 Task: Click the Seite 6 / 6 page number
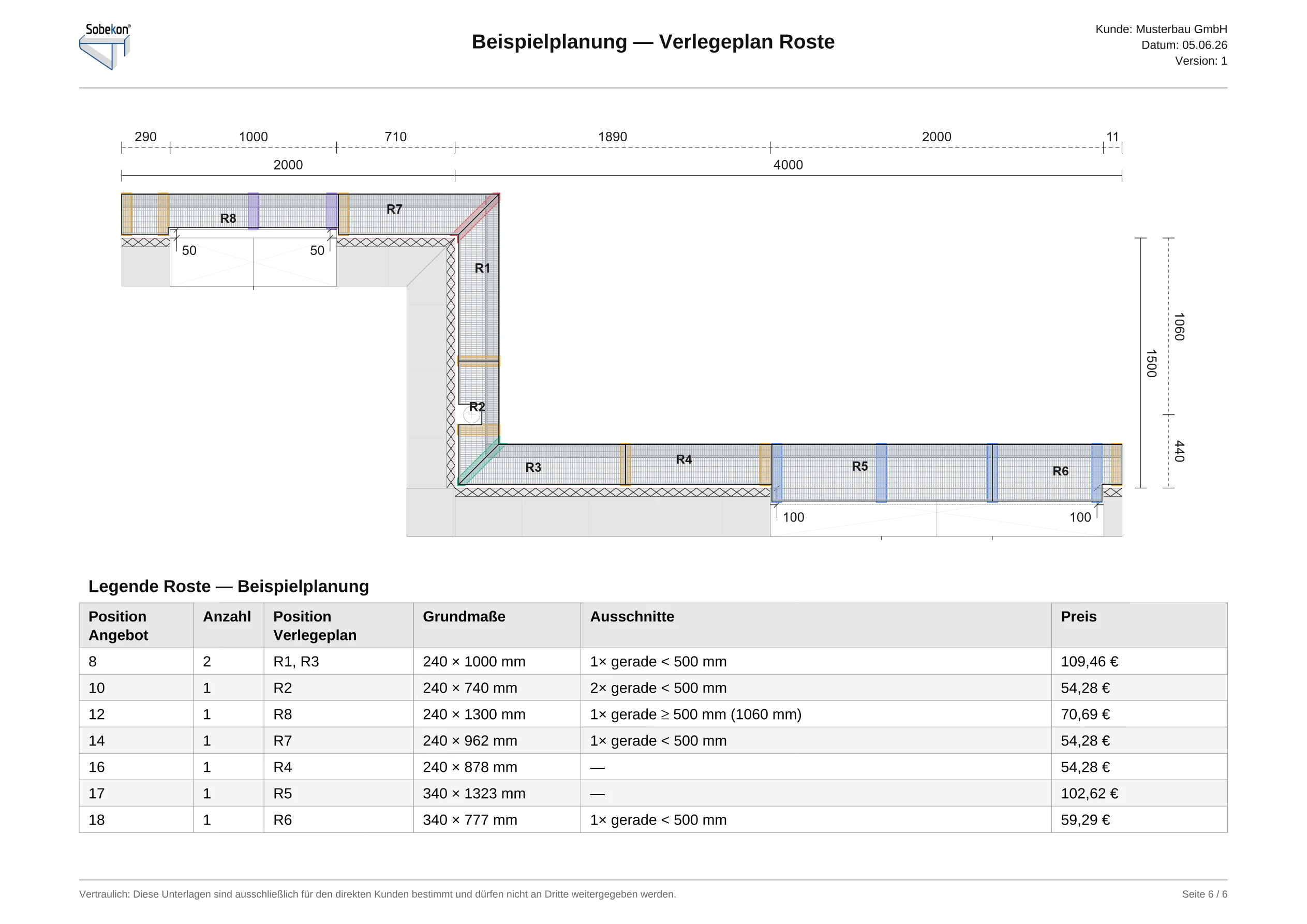[1205, 894]
